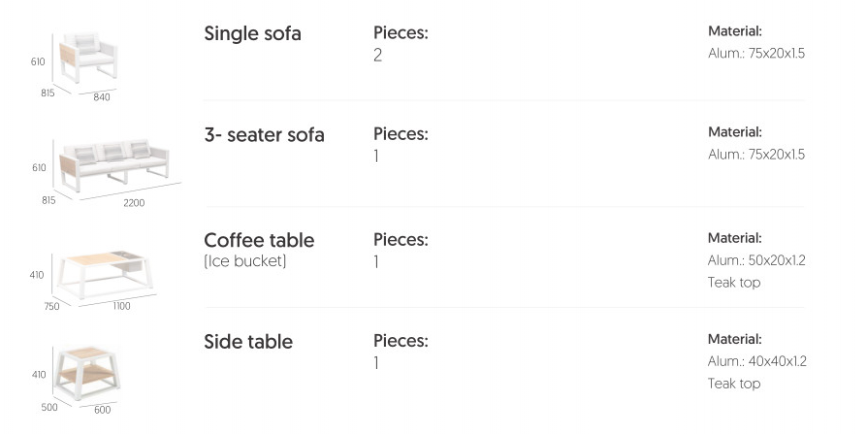Click the Pieces label for 3-seater sofa
Viewport: 861px width, 434px height.
click(x=400, y=134)
